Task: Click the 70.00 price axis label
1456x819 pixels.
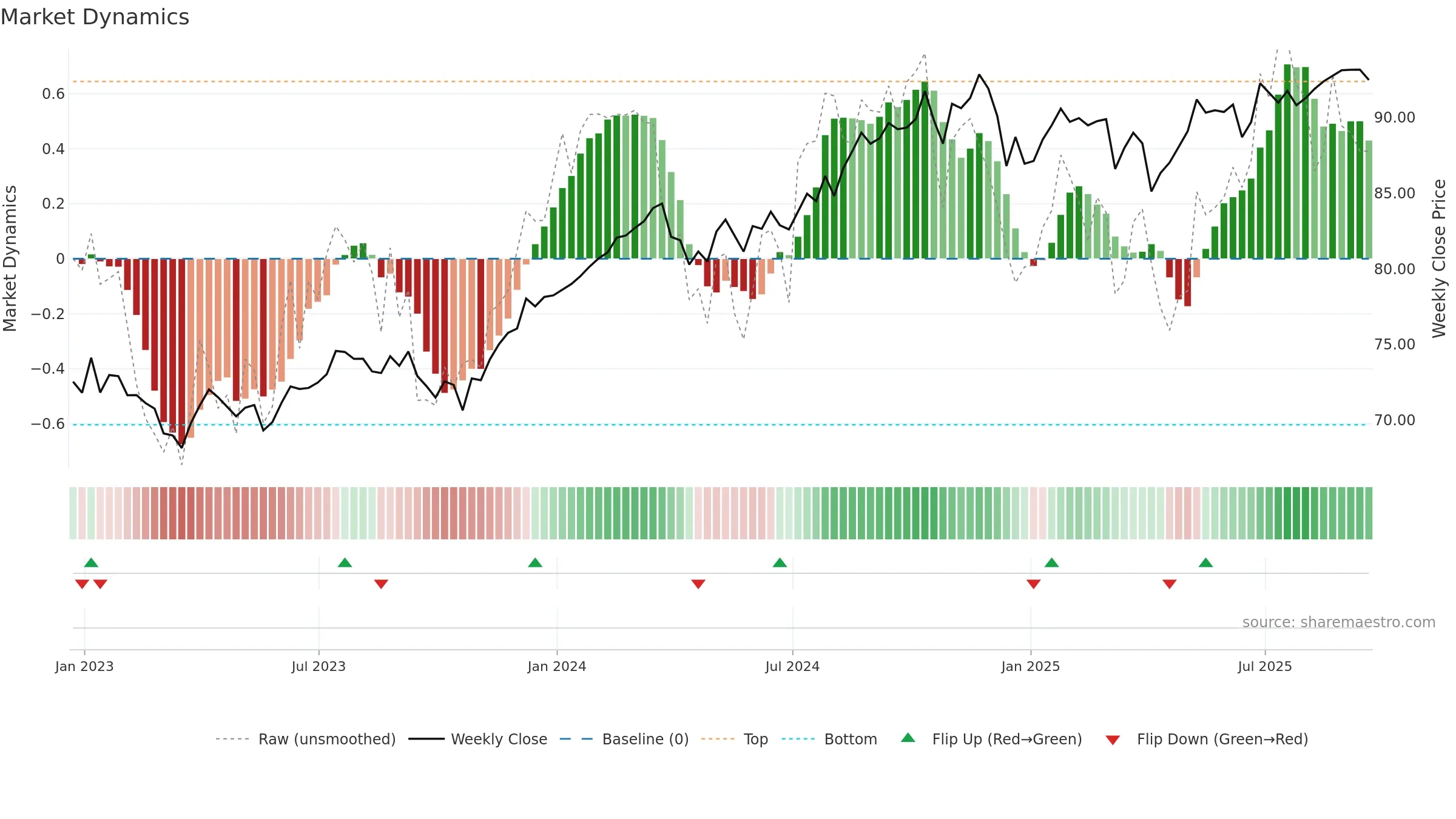Action: pyautogui.click(x=1395, y=420)
